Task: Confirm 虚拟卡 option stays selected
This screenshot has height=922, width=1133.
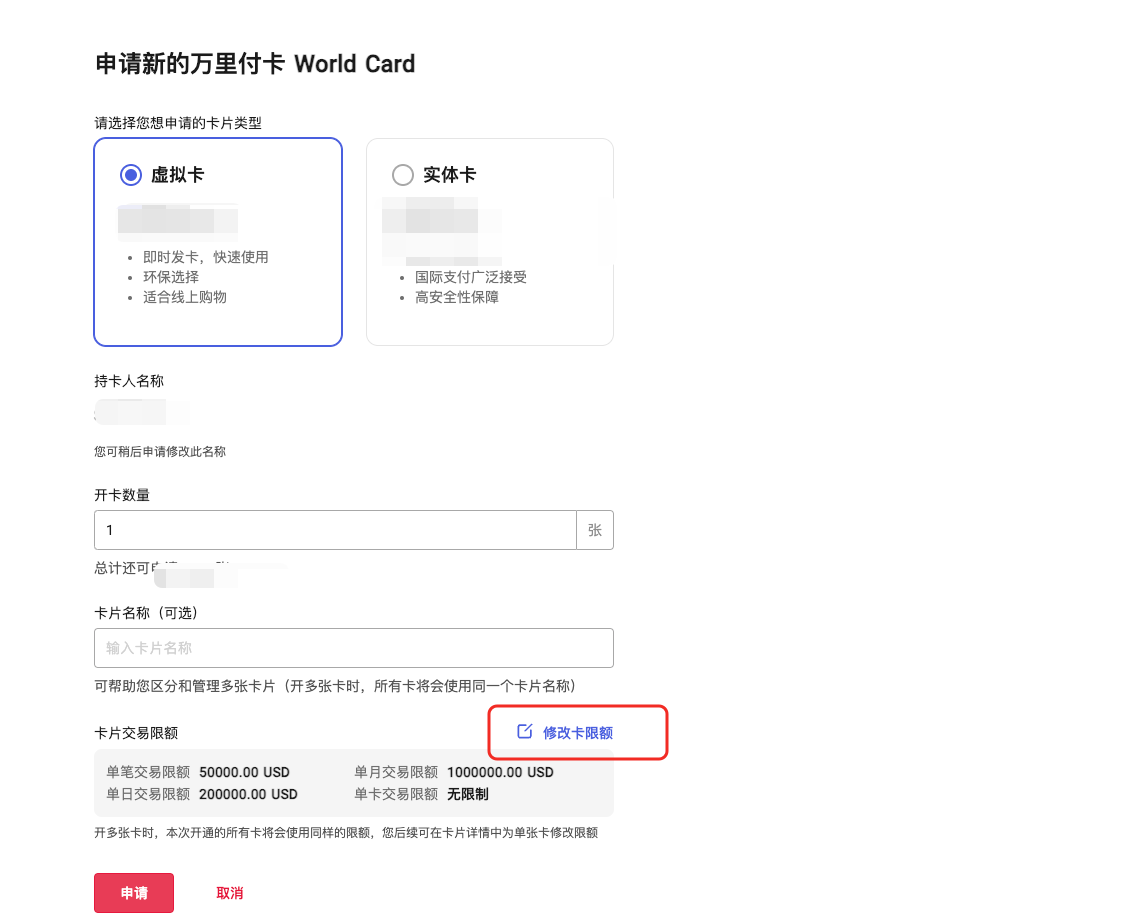Action: pyautogui.click(x=130, y=174)
